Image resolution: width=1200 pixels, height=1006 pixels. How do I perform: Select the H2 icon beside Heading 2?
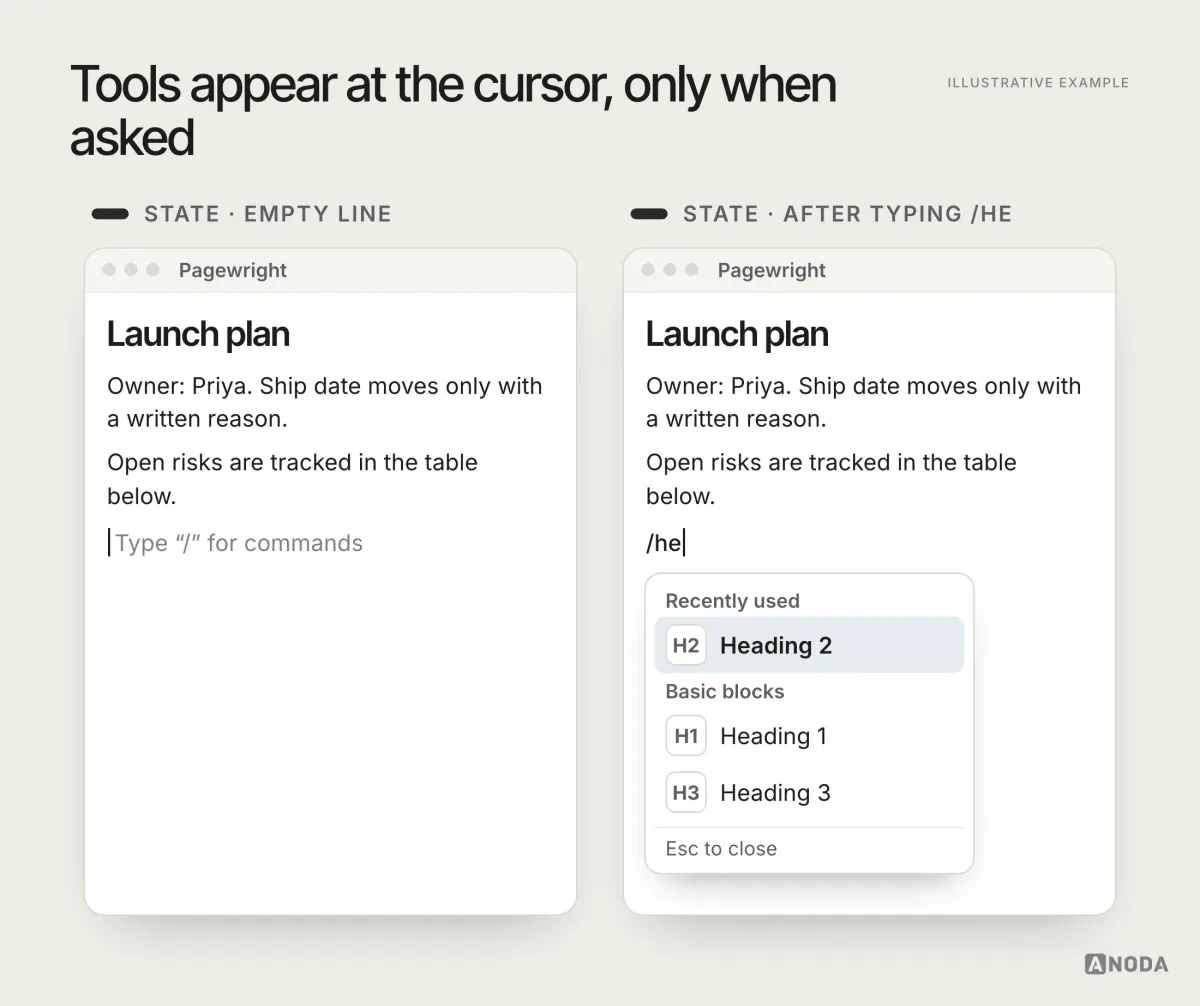[x=686, y=645]
